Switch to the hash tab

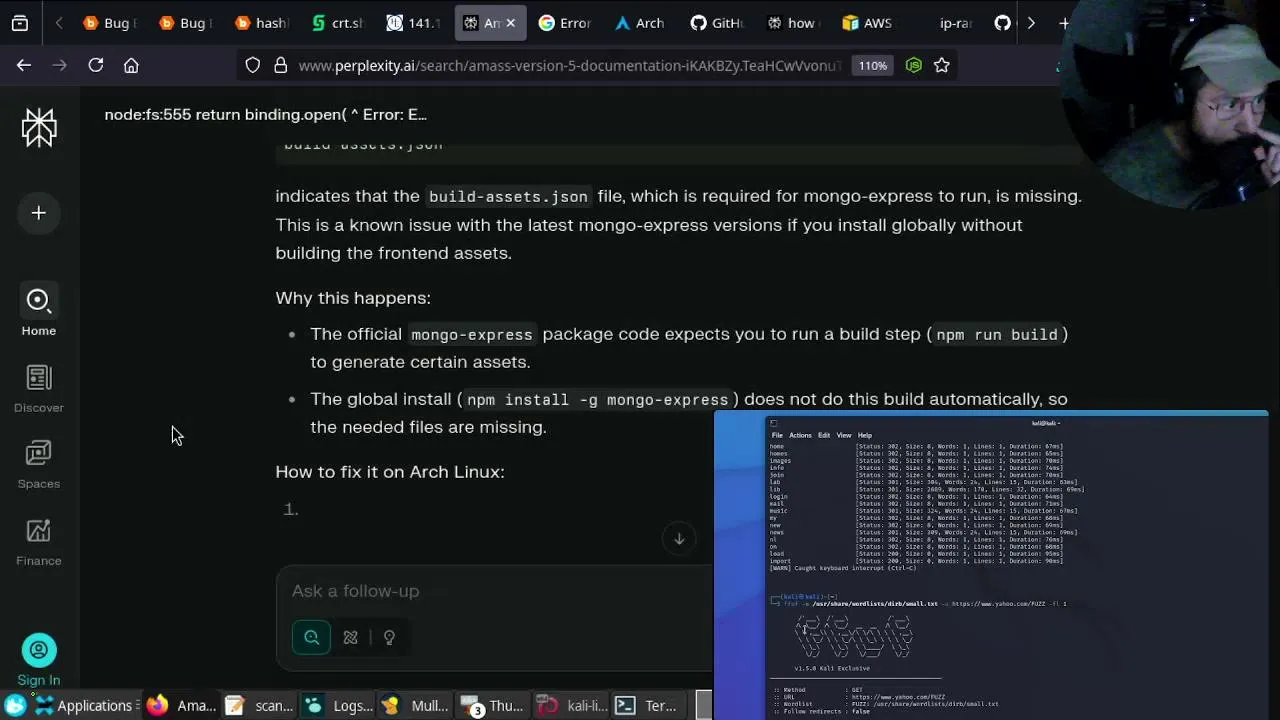[x=261, y=23]
